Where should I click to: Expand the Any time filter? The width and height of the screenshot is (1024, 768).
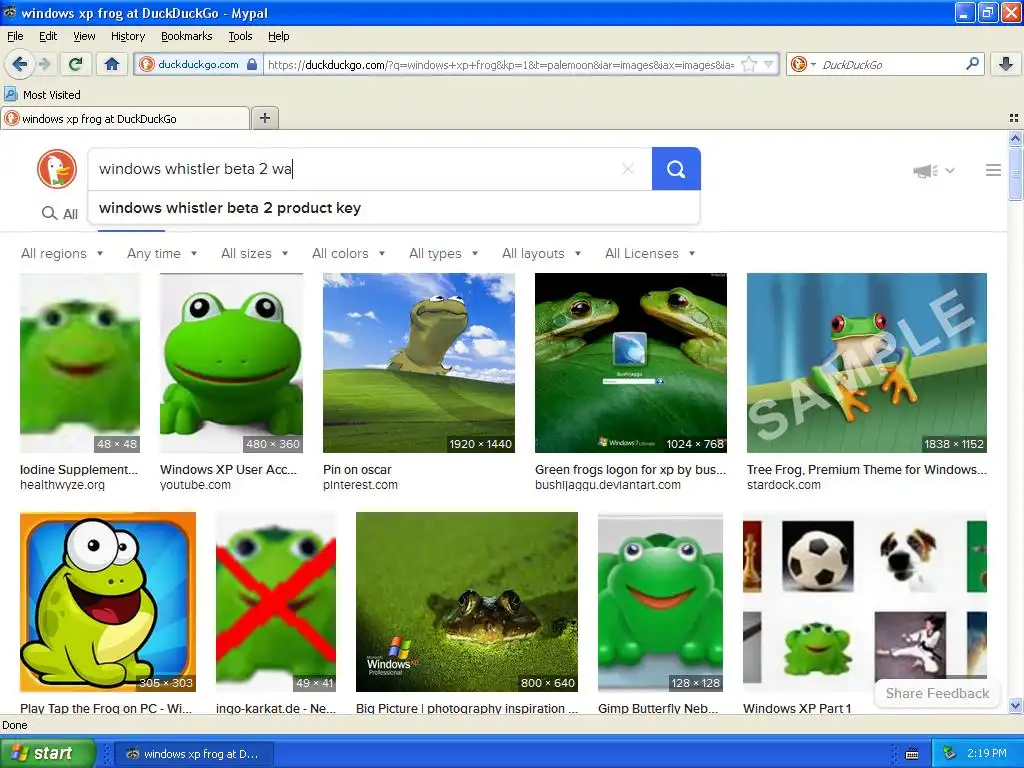[x=162, y=253]
